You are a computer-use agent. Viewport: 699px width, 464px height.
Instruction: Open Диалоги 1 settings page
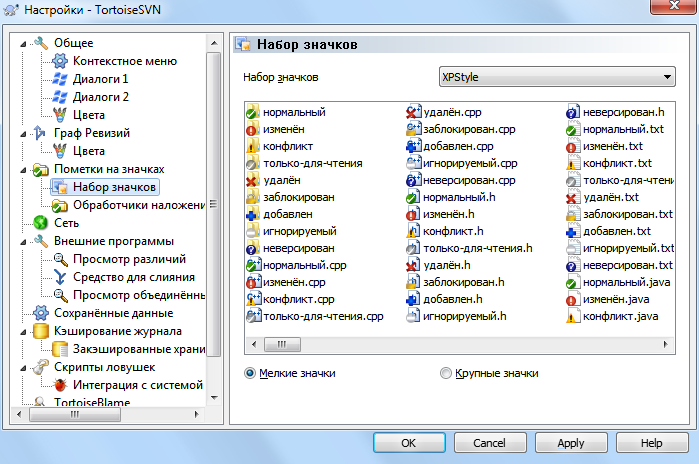101,79
